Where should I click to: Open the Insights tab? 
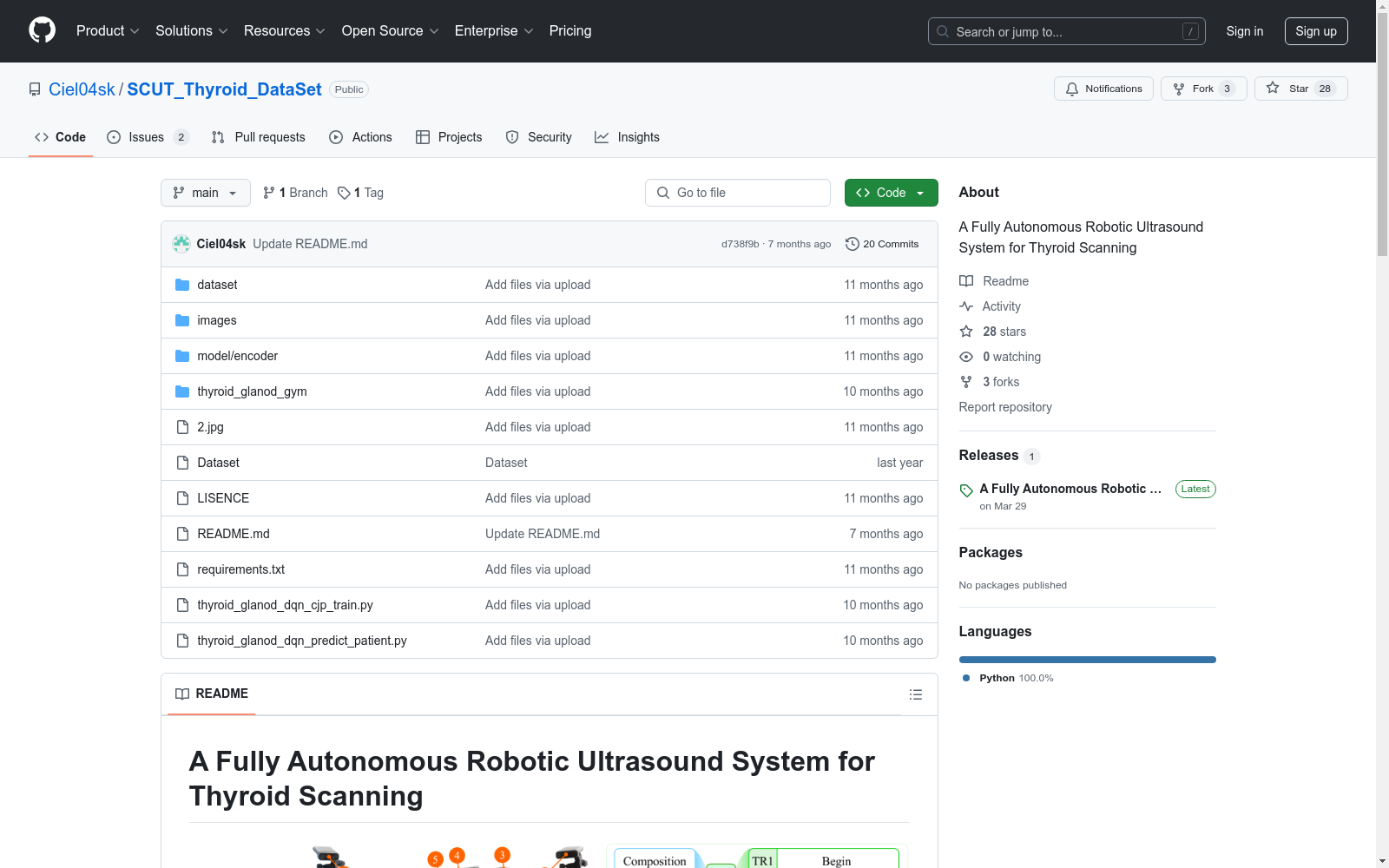click(x=627, y=137)
